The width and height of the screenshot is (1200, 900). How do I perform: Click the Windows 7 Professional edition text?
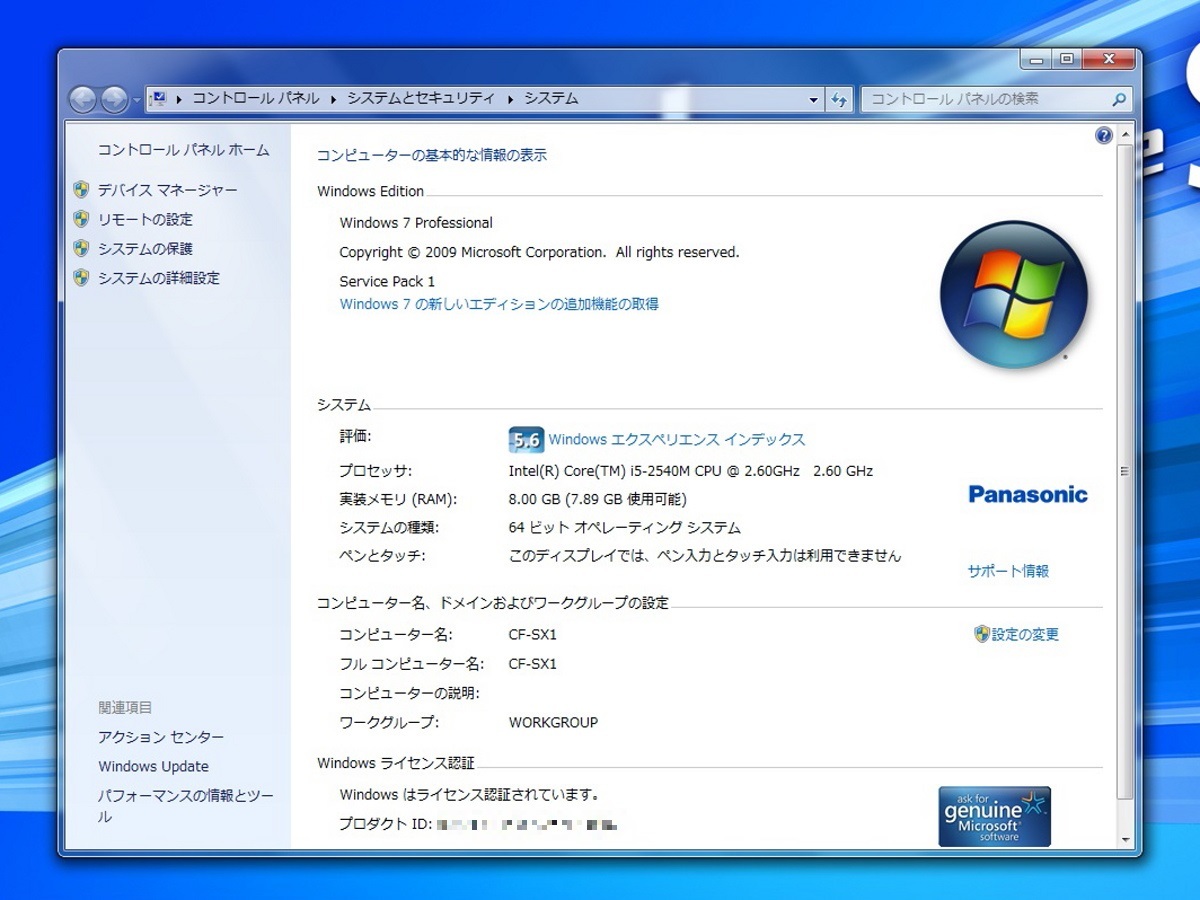(416, 223)
